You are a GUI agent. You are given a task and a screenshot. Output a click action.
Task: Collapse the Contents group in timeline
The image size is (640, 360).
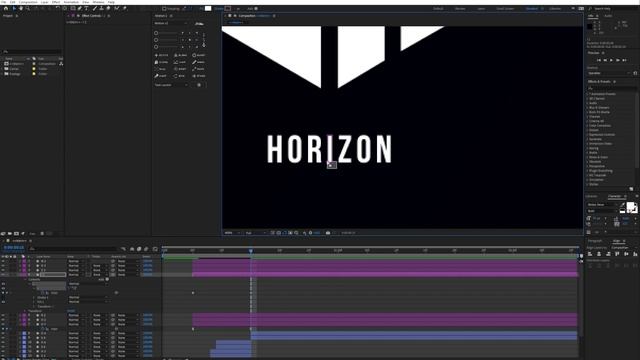[26, 279]
